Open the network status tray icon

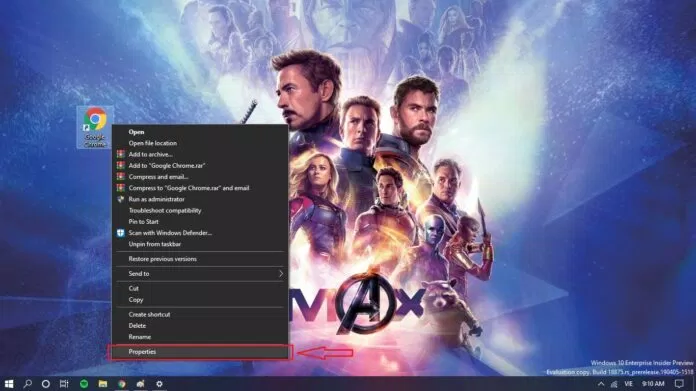tap(614, 384)
